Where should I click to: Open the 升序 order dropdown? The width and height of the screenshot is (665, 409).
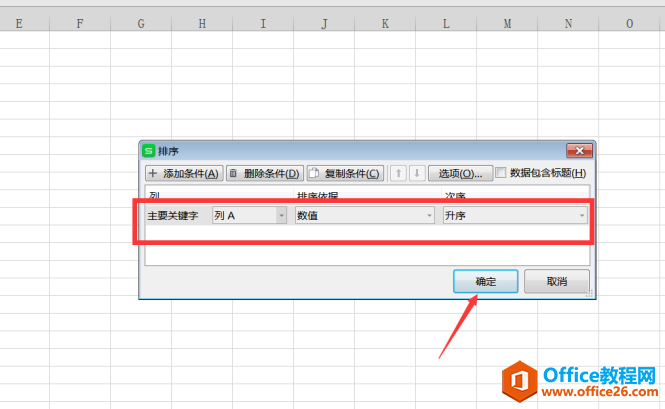click(515, 216)
